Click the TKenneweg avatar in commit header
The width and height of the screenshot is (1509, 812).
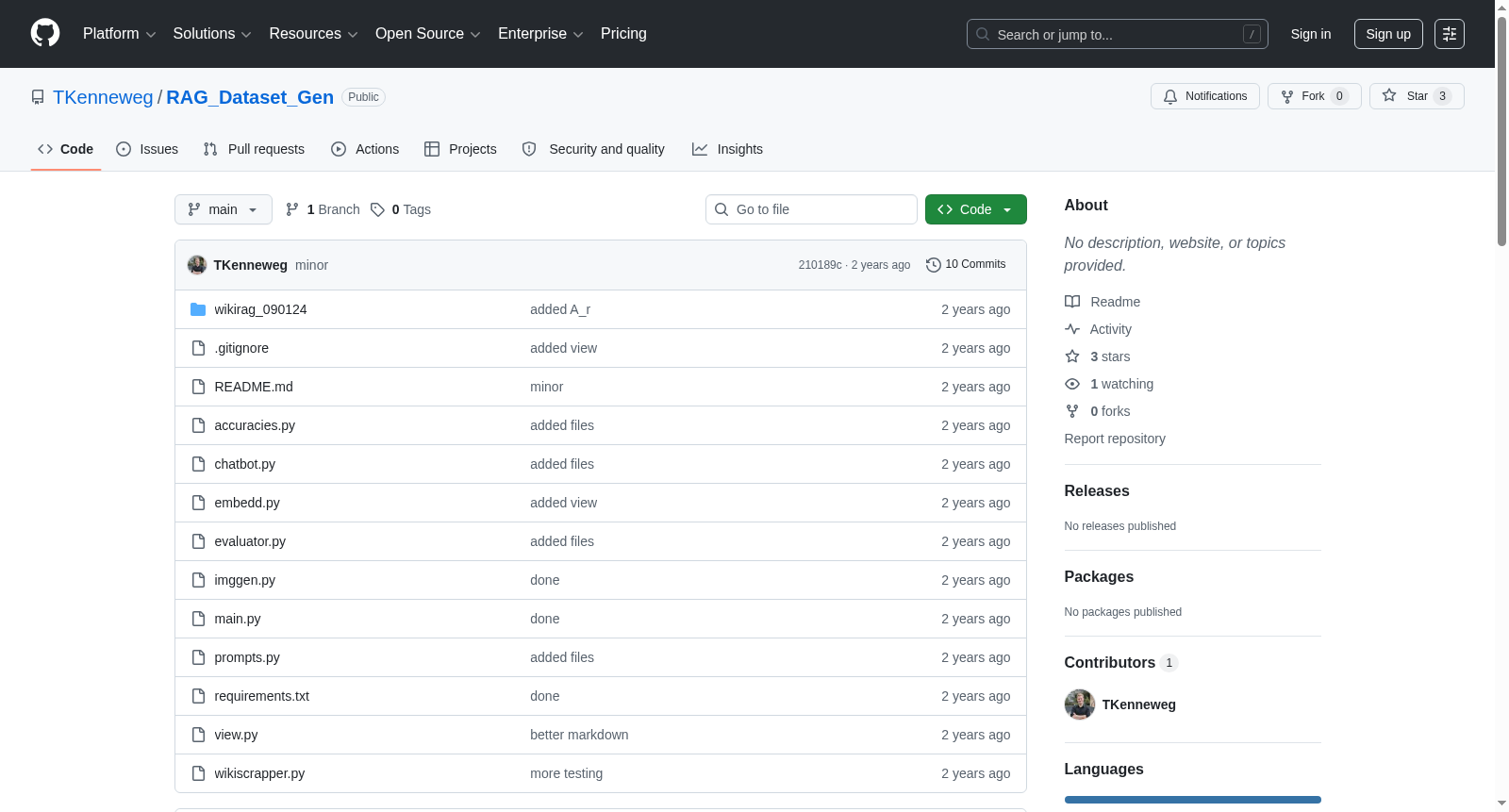tap(197, 265)
